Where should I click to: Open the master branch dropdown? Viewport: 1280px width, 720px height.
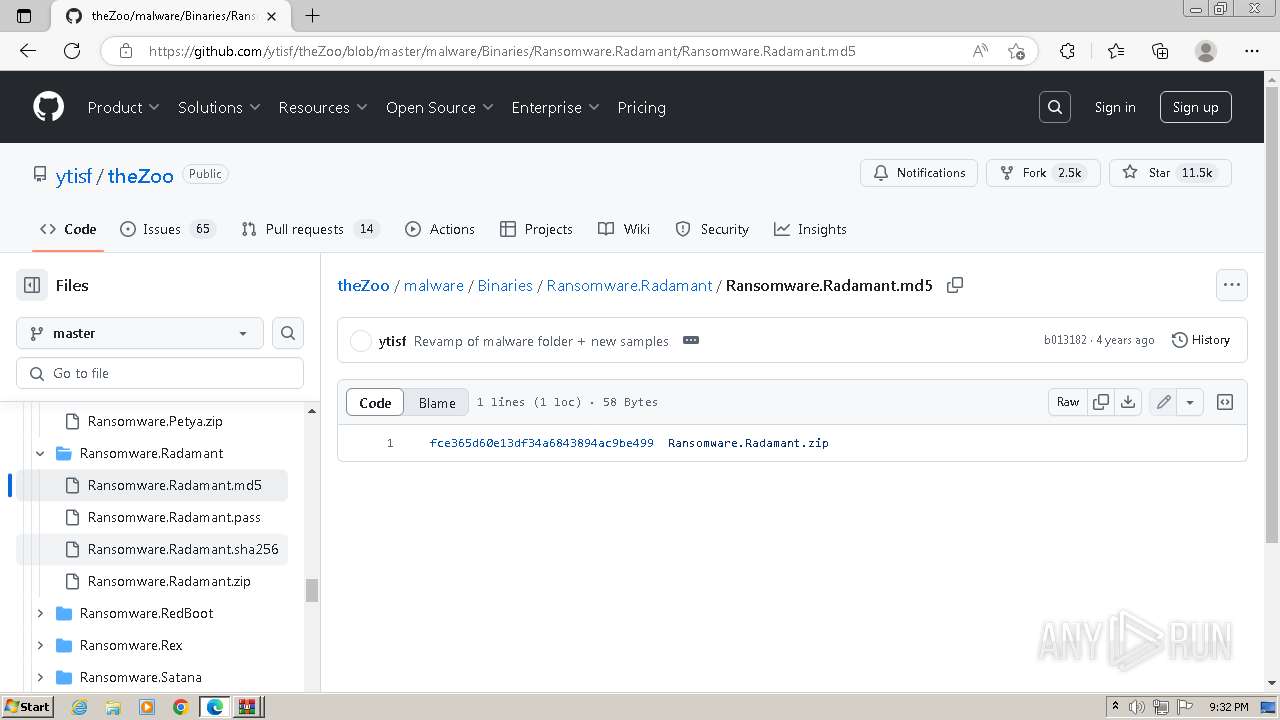pos(140,333)
